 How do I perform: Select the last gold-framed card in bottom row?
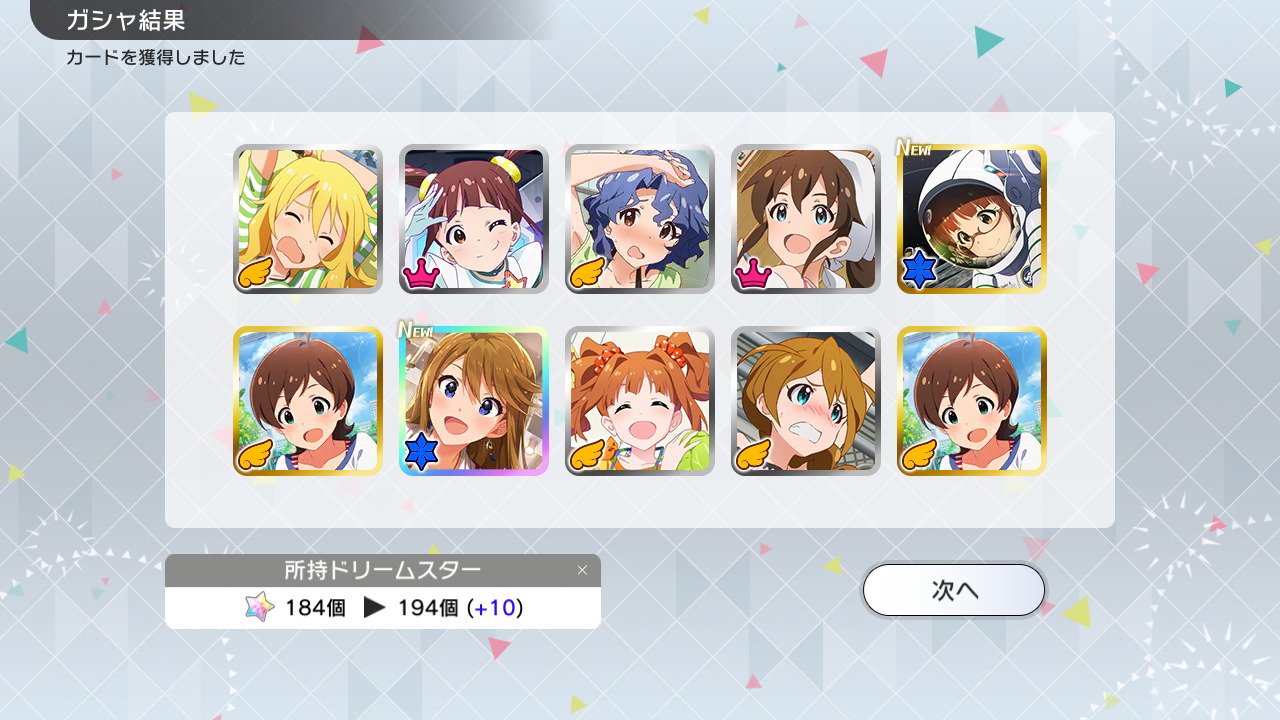coord(972,401)
